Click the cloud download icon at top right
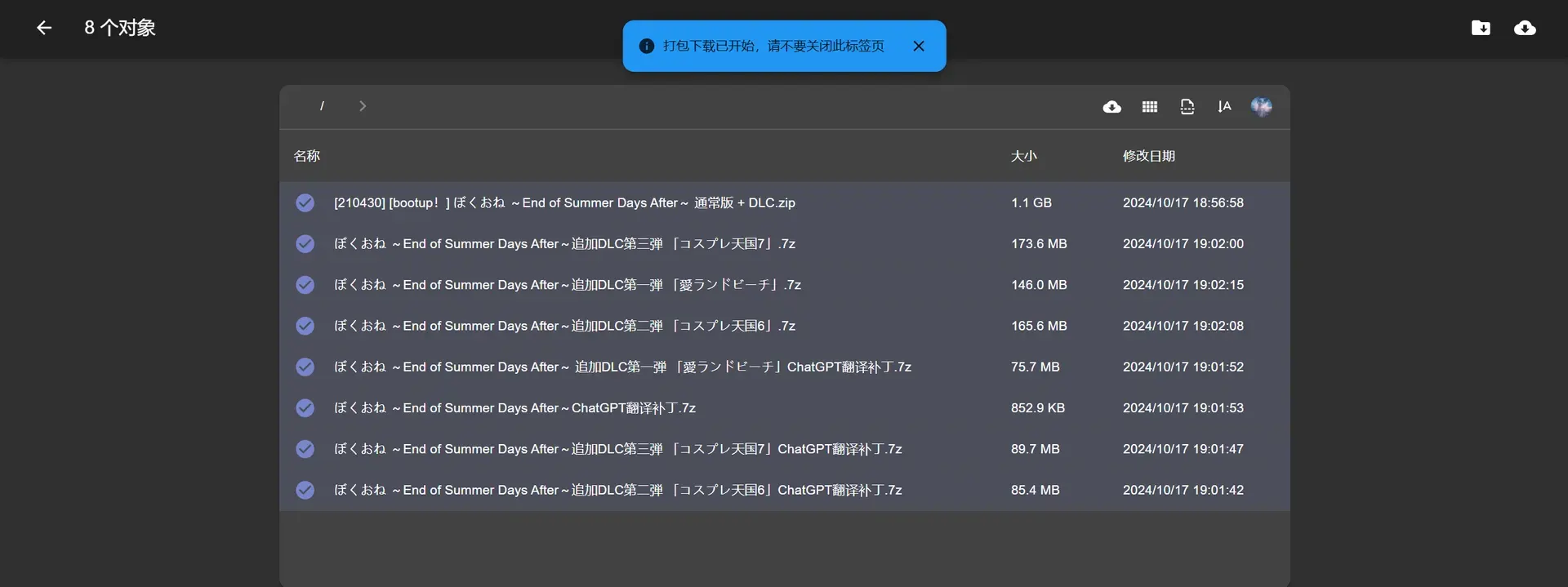The width and height of the screenshot is (1568, 587). [x=1525, y=28]
